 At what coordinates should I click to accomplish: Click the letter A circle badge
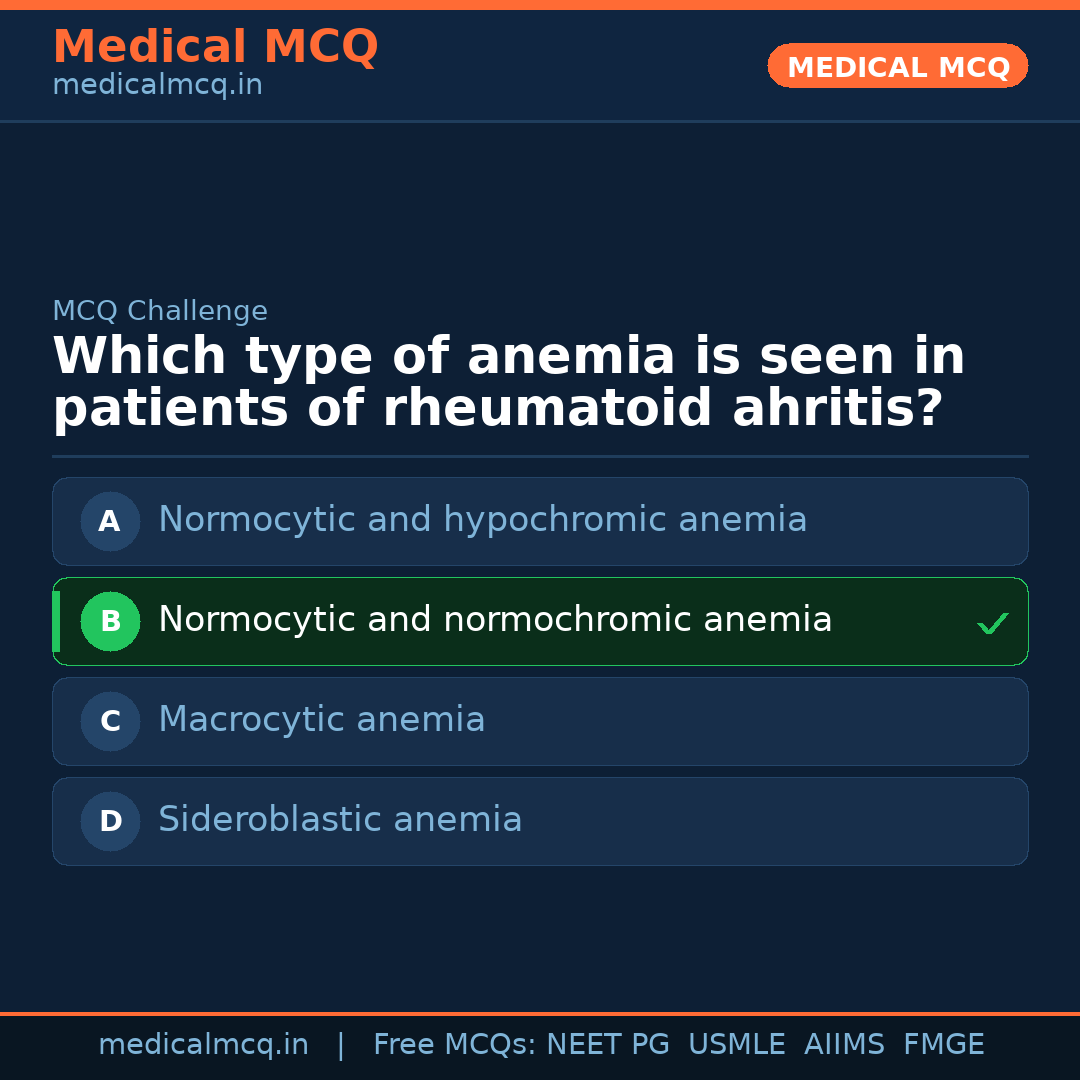[x=110, y=521]
